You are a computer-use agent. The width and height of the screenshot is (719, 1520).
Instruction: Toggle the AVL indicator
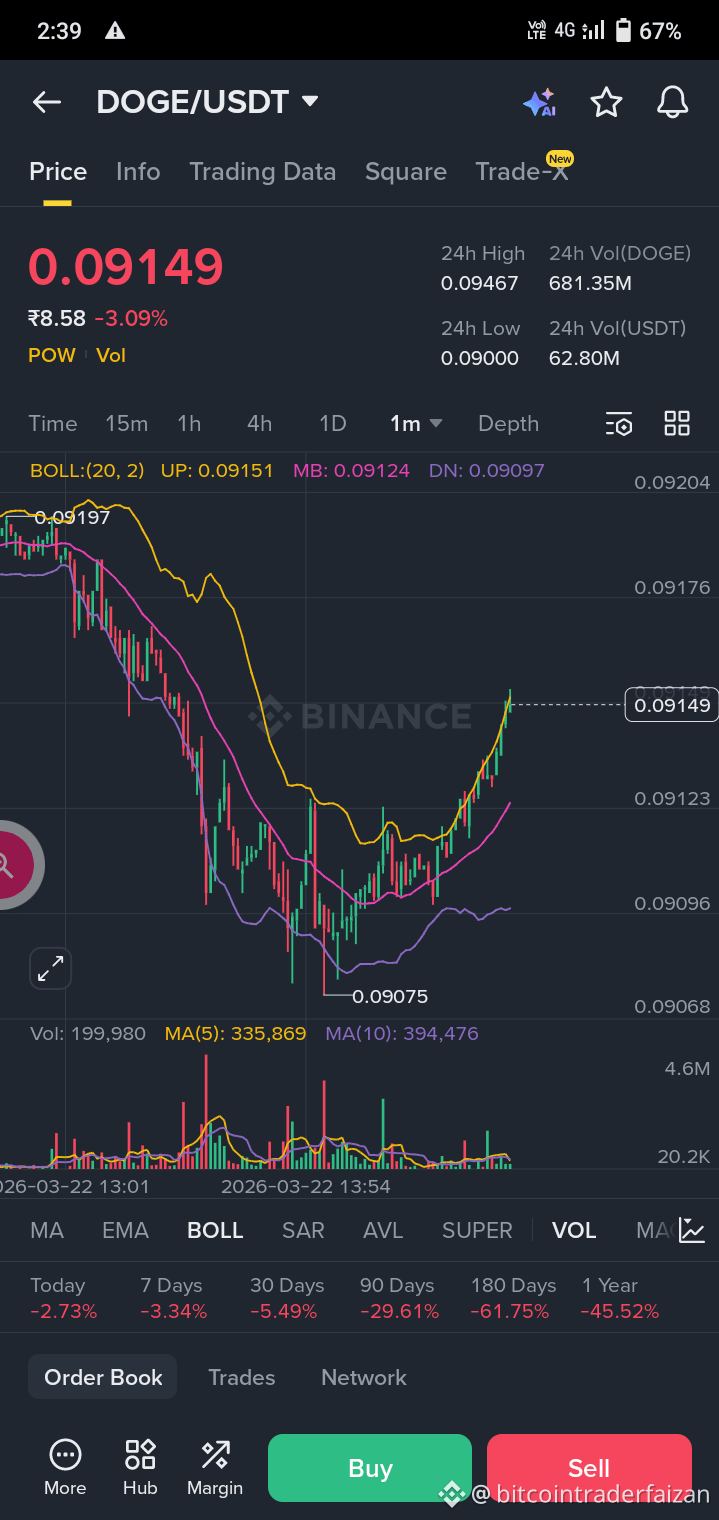[x=383, y=1230]
